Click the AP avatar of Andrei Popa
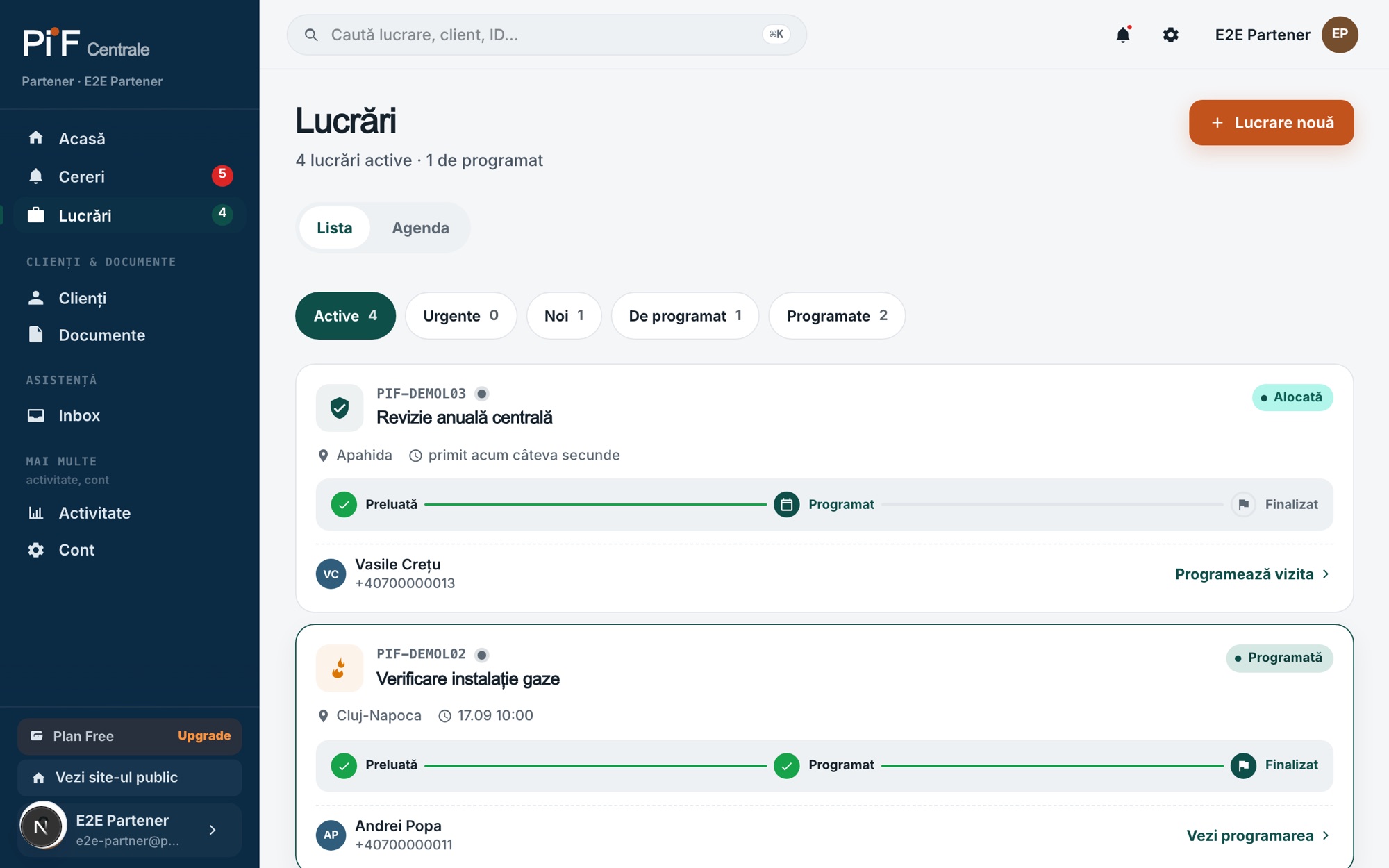1389x868 pixels. 331,835
